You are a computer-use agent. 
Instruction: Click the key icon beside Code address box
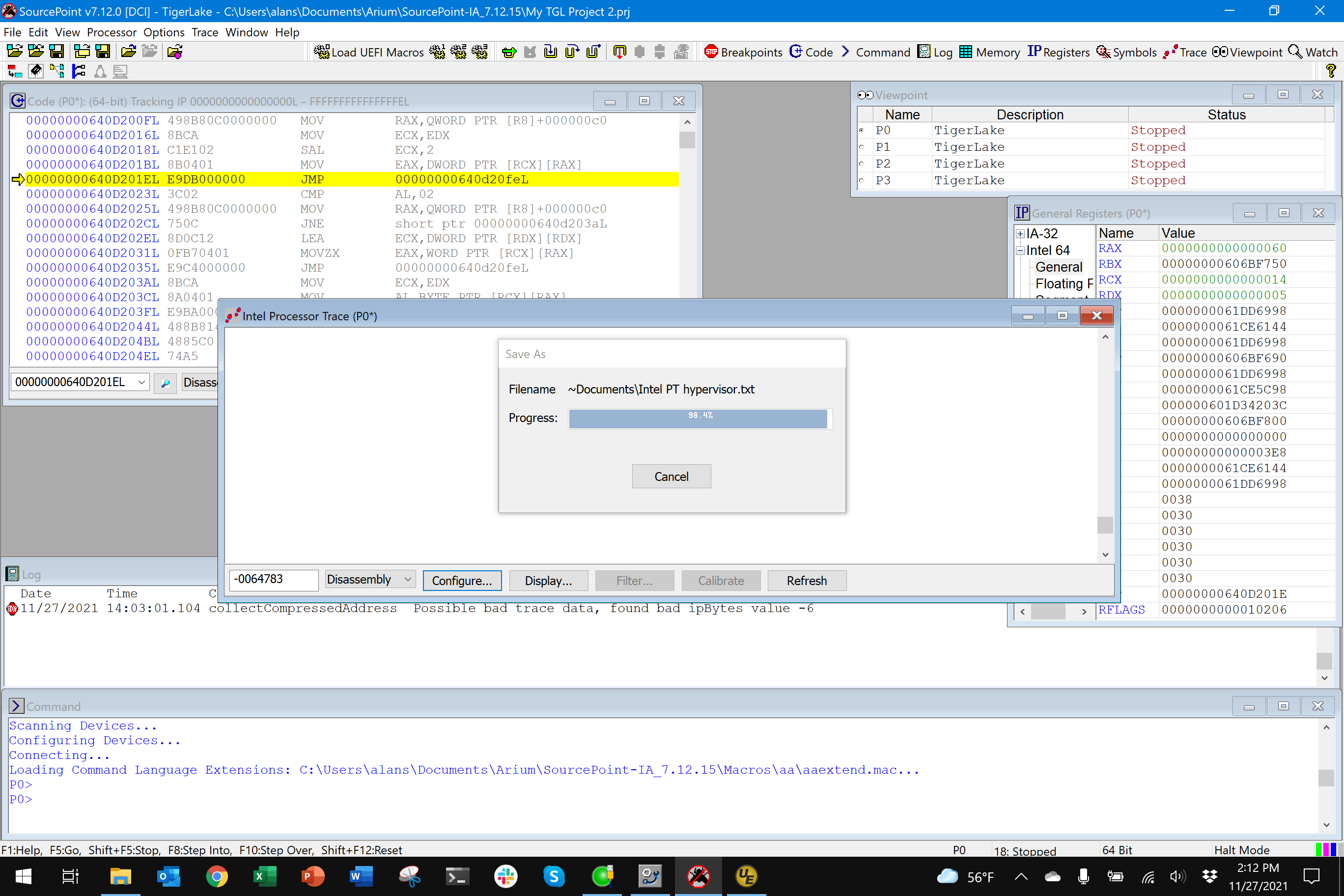pos(165,383)
